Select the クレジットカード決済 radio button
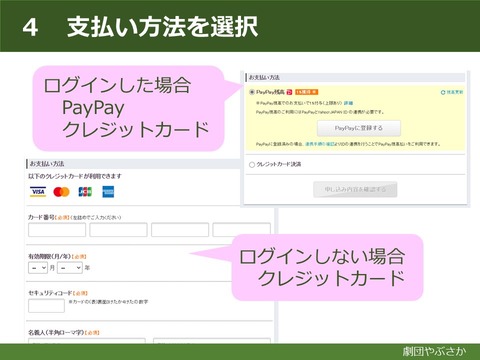Image resolution: width=480 pixels, height=360 pixels. 252,164
